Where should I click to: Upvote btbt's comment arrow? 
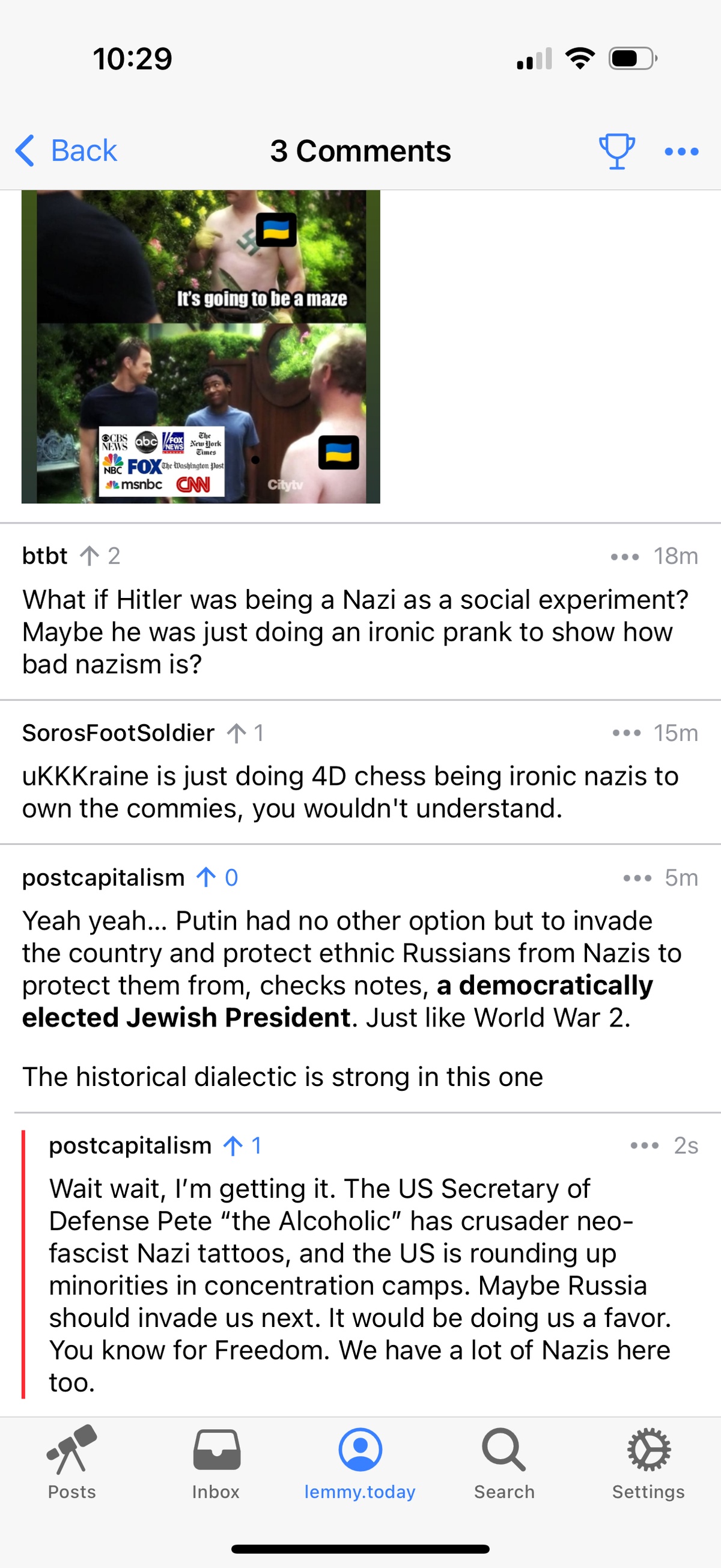coord(90,556)
